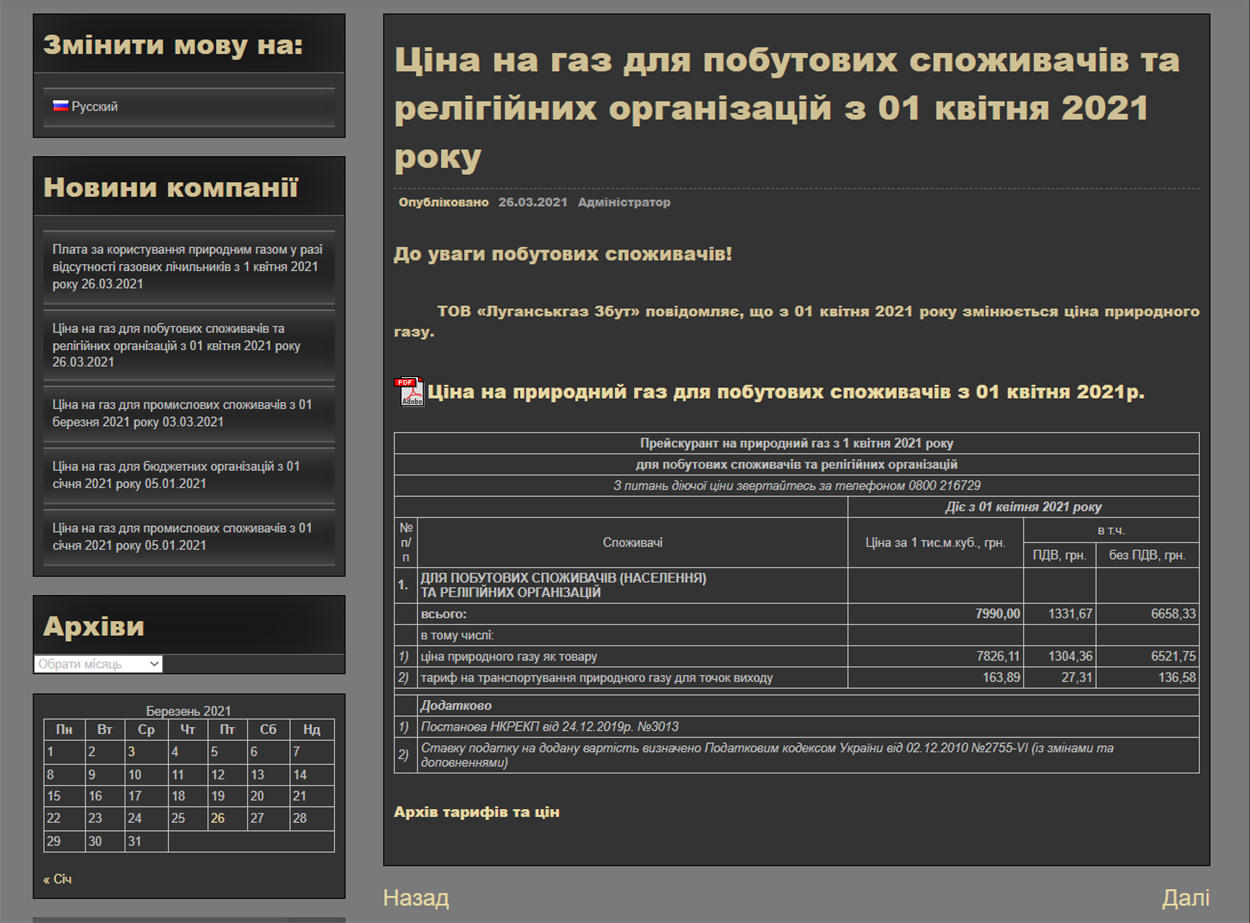The width and height of the screenshot is (1250, 923).
Task: Open 'Архів тарифів та цін' link
Action: (x=477, y=812)
